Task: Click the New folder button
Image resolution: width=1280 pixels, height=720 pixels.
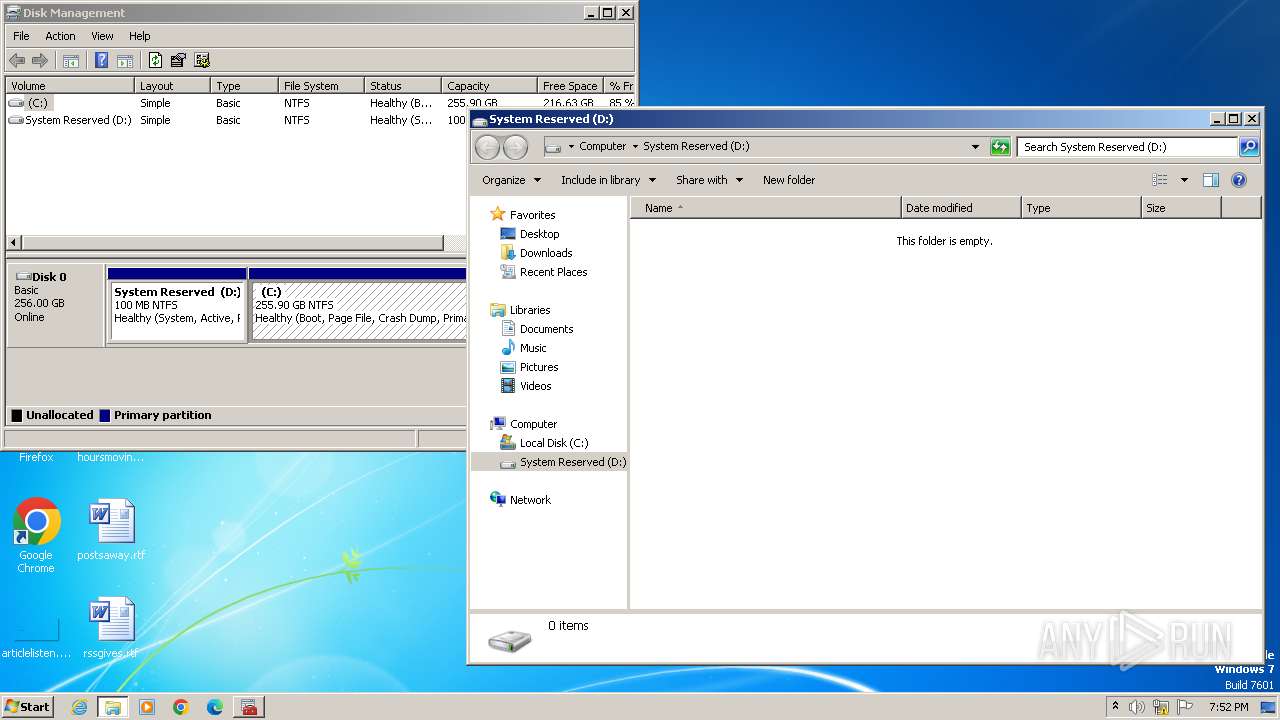Action: pos(789,180)
